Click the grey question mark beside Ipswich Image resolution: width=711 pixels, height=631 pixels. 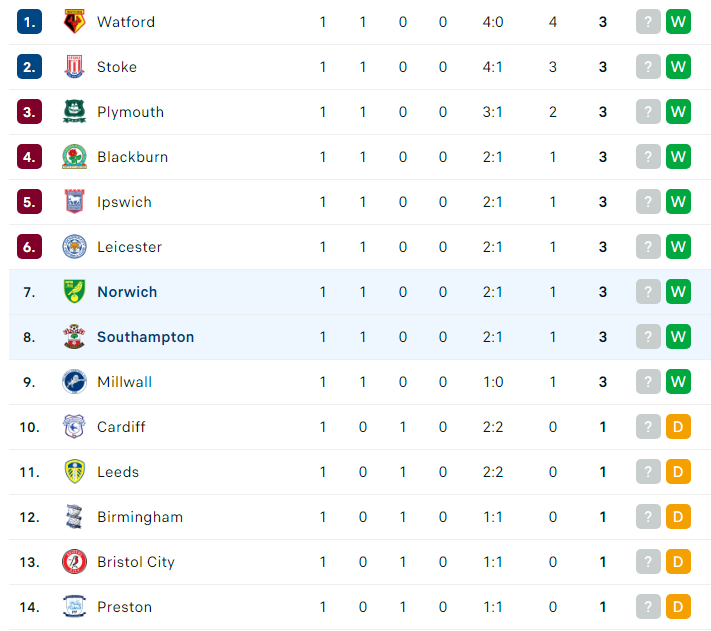(x=648, y=202)
